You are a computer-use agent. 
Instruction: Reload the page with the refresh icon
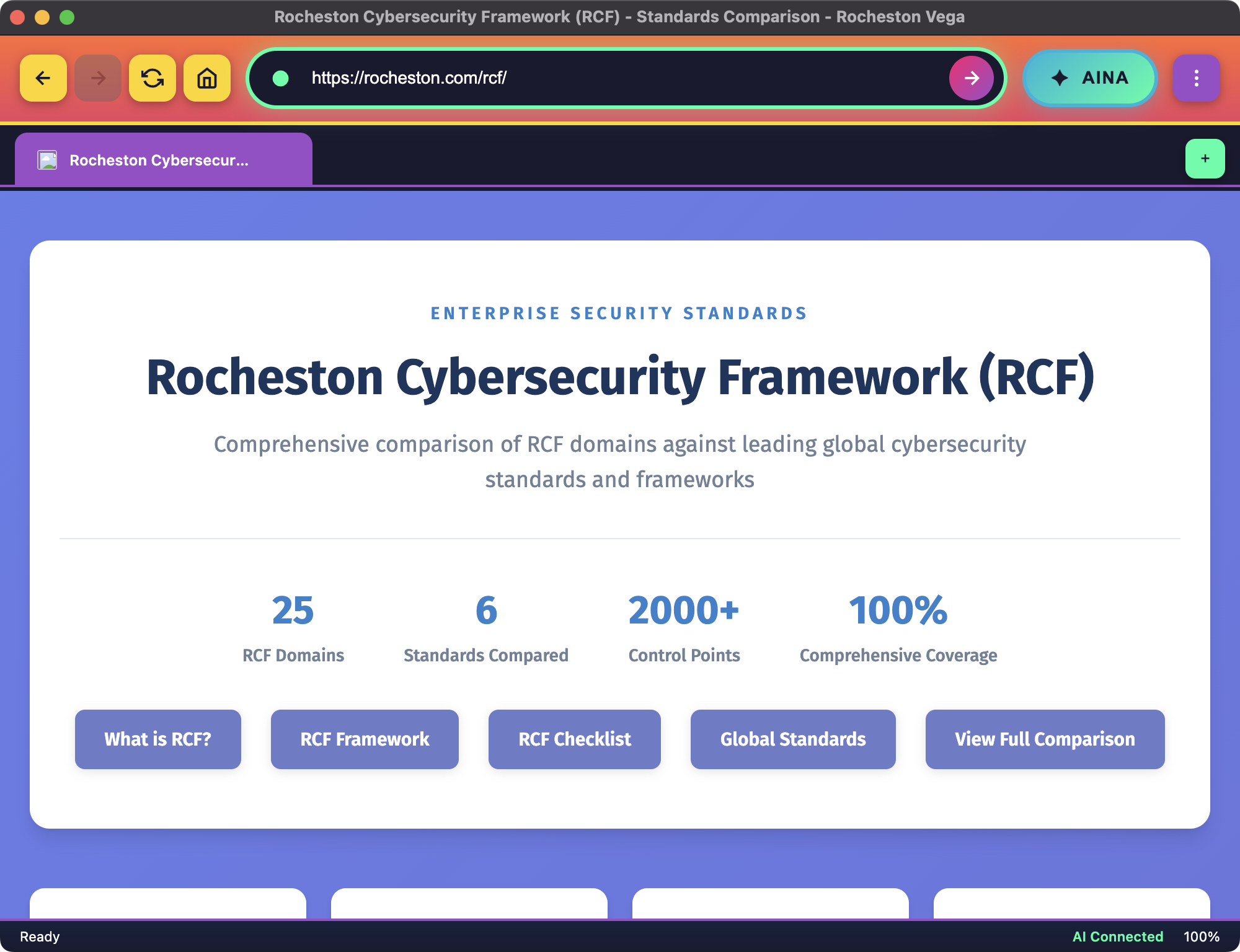pos(152,78)
